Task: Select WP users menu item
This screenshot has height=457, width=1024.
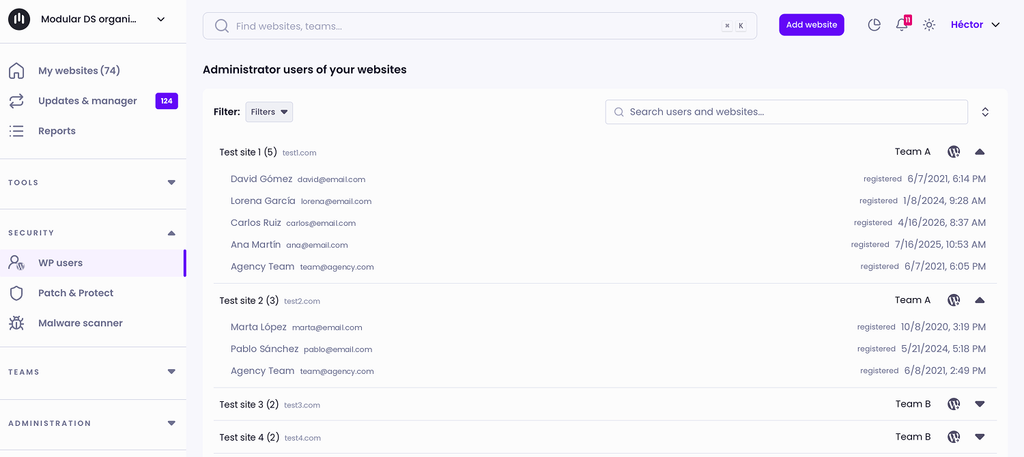Action: pos(93,263)
